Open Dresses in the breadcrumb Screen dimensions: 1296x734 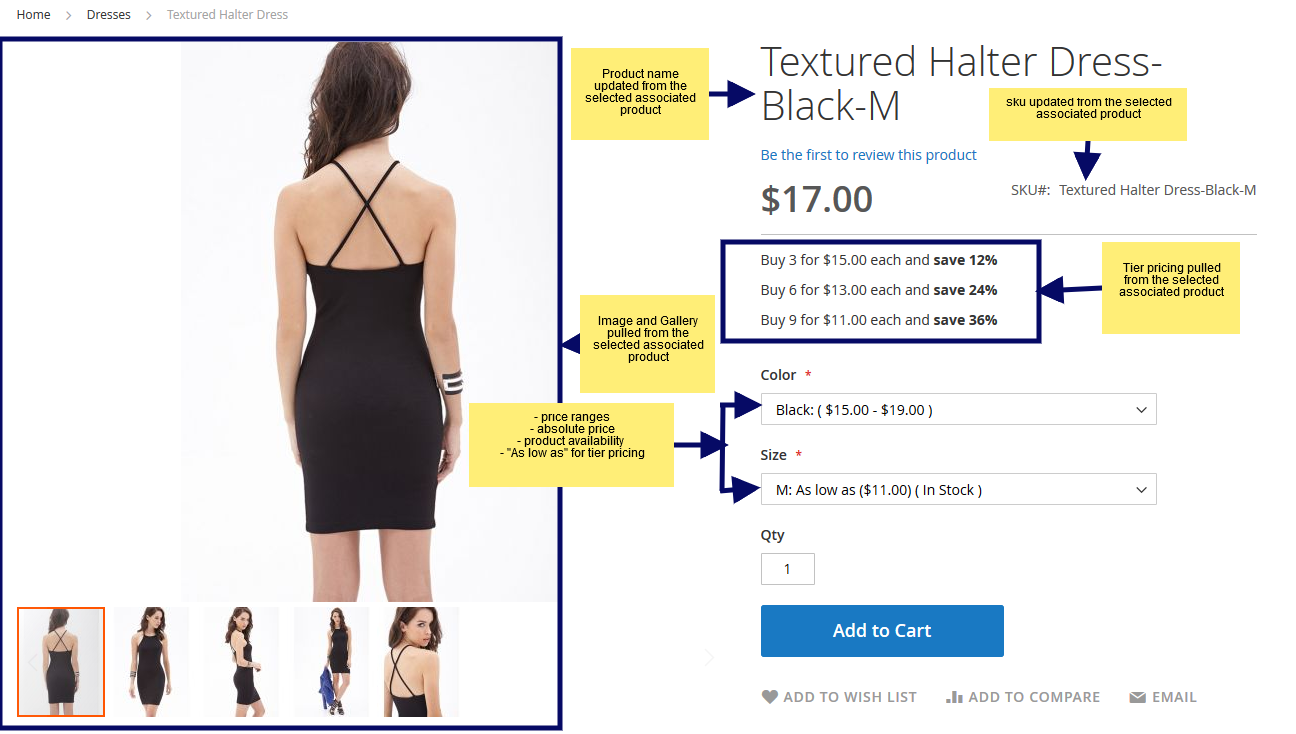pos(109,15)
